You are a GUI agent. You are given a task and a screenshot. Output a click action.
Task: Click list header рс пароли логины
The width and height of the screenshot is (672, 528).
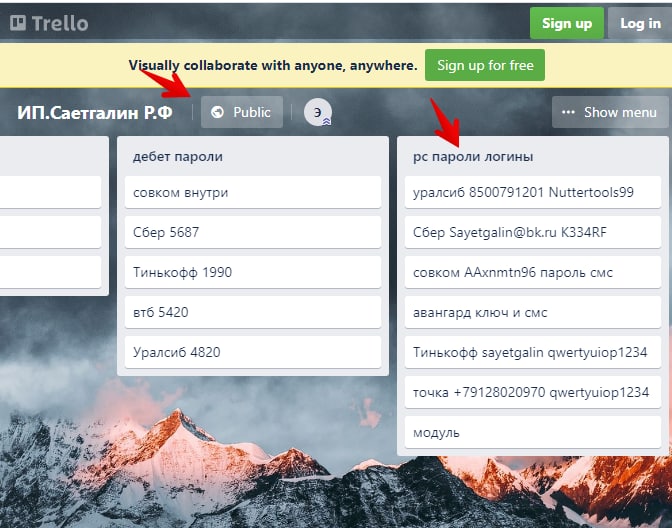point(473,156)
